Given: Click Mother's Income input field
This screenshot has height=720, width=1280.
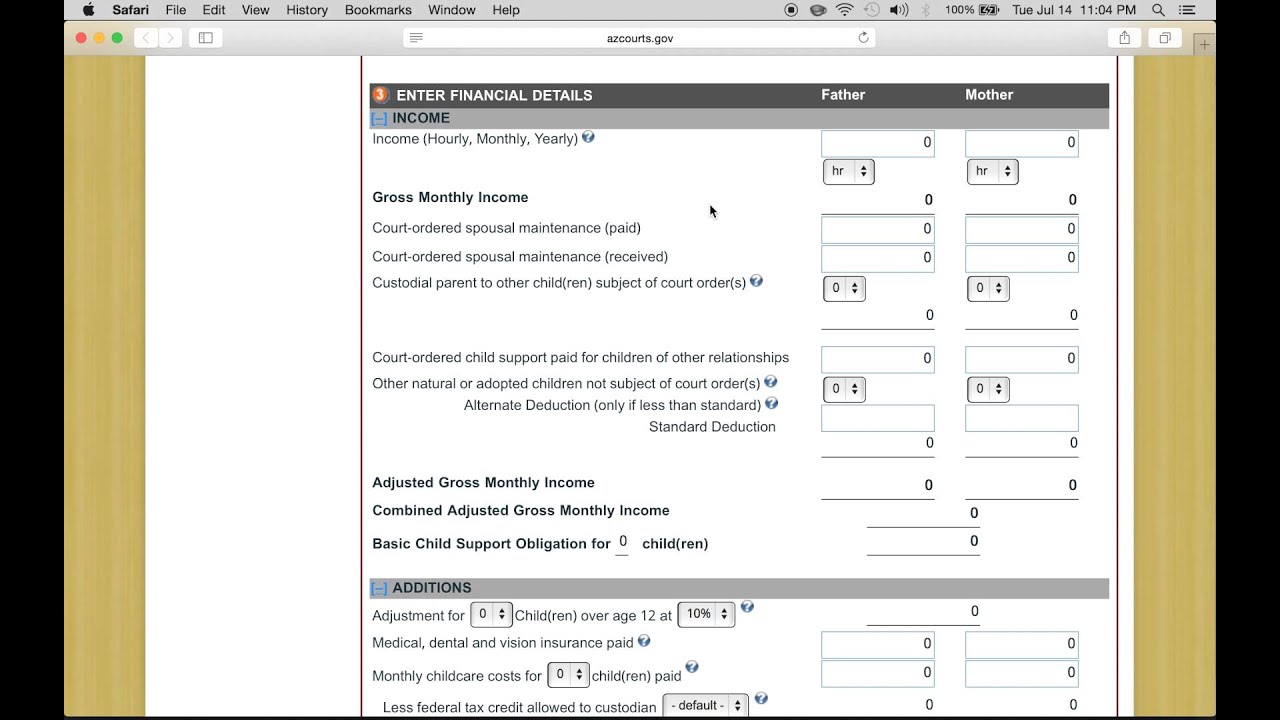Looking at the screenshot, I should [1022, 143].
